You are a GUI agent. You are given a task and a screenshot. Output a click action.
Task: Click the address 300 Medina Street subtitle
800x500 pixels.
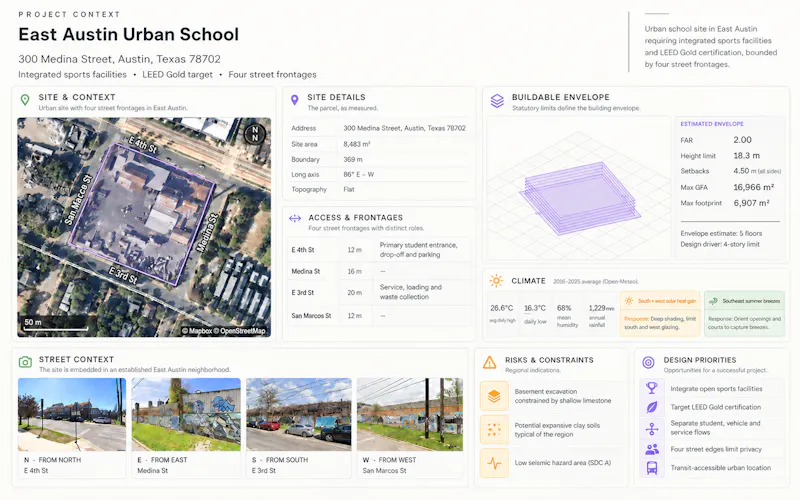[119, 59]
